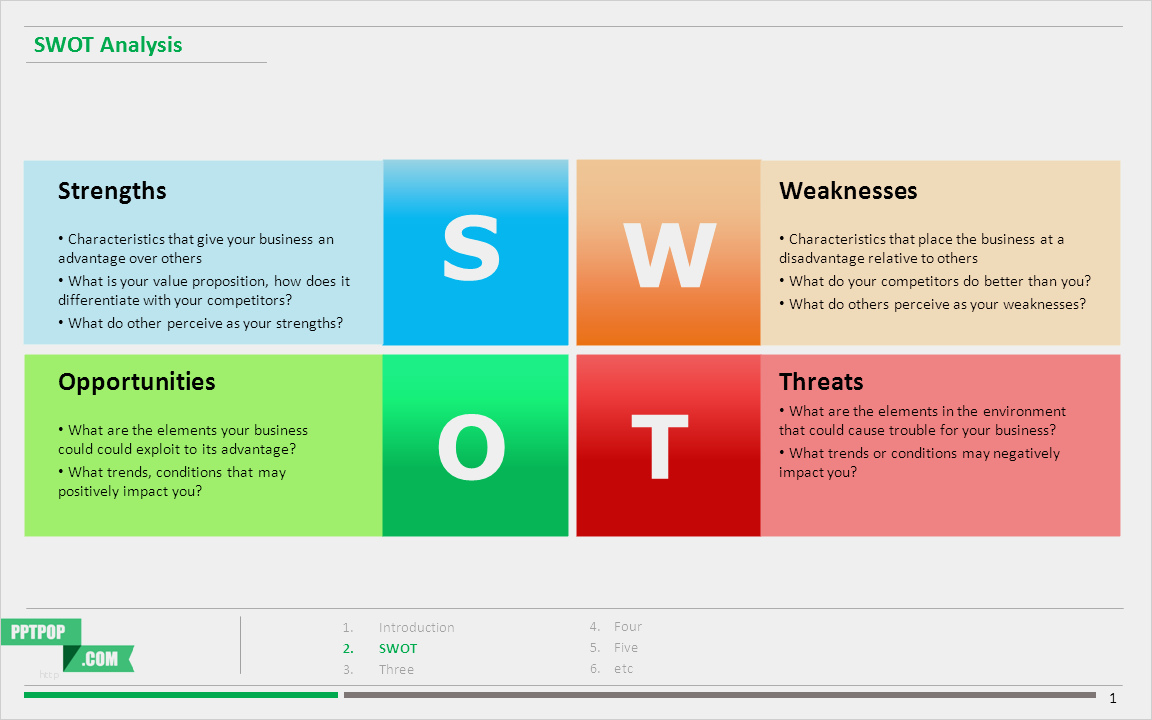The image size is (1152, 720).
Task: Click the orange W letter tile
Action: click(x=668, y=252)
